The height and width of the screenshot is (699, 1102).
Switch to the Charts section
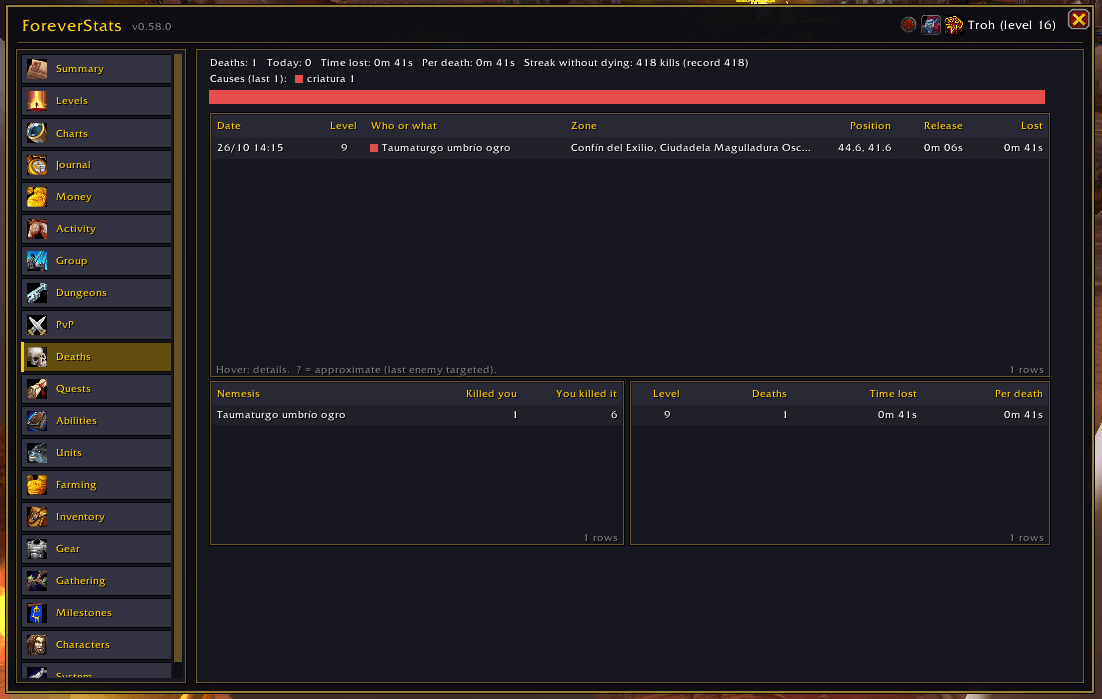click(x=96, y=133)
